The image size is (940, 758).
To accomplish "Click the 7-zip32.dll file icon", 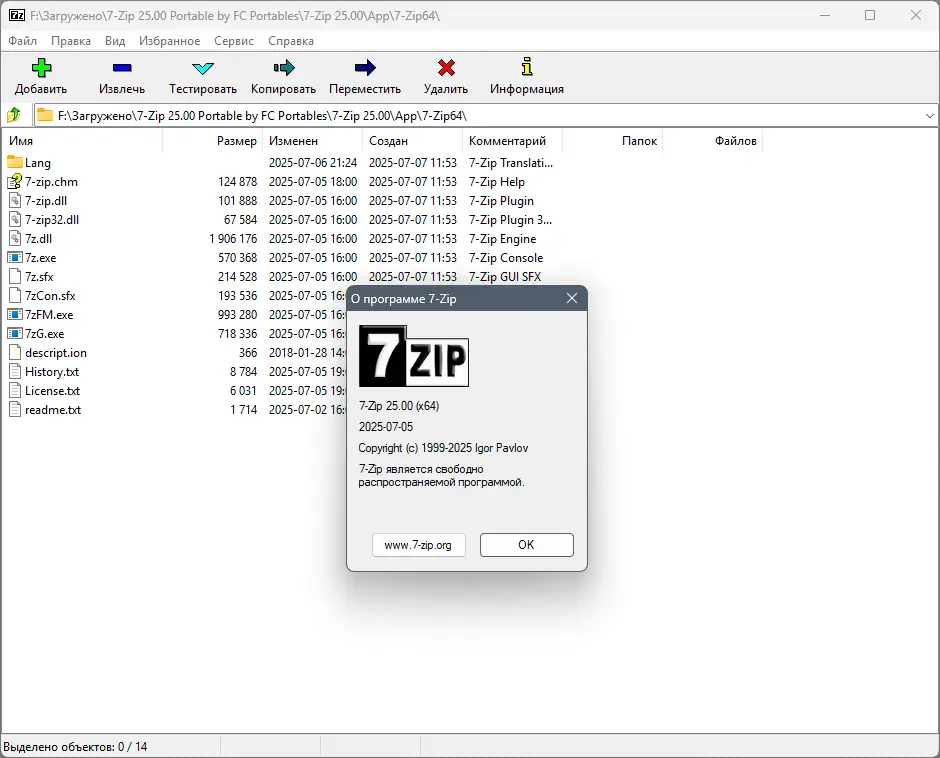I will click(x=15, y=219).
